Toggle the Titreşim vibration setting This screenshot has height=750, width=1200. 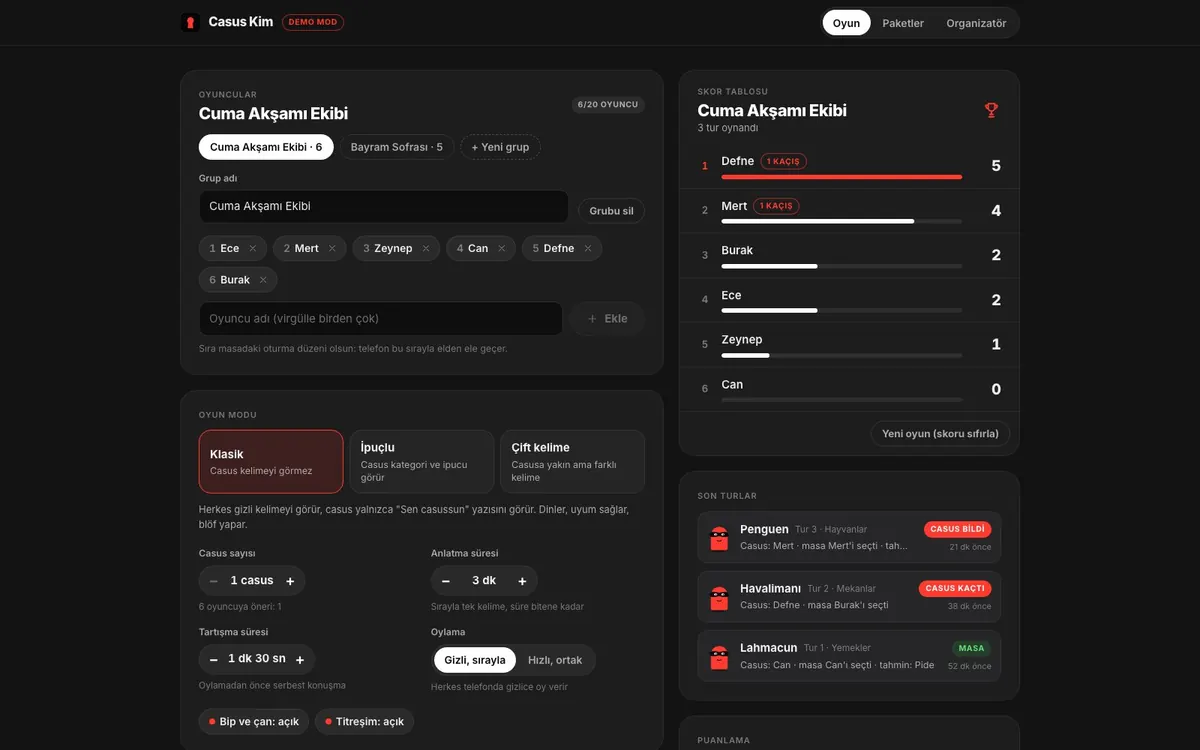pyautogui.click(x=364, y=722)
